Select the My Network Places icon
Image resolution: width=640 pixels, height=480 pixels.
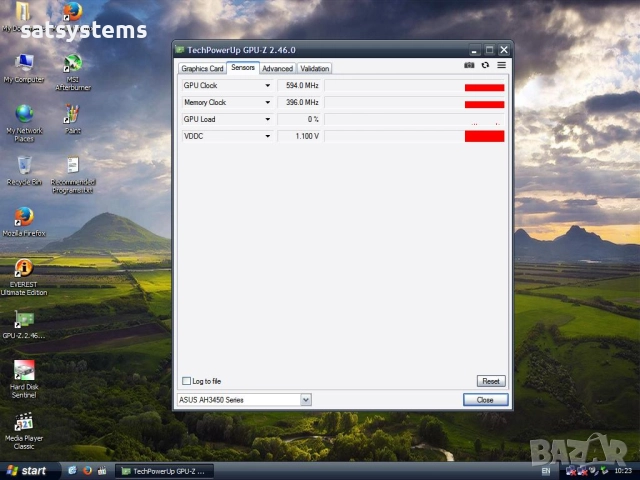tap(24, 123)
